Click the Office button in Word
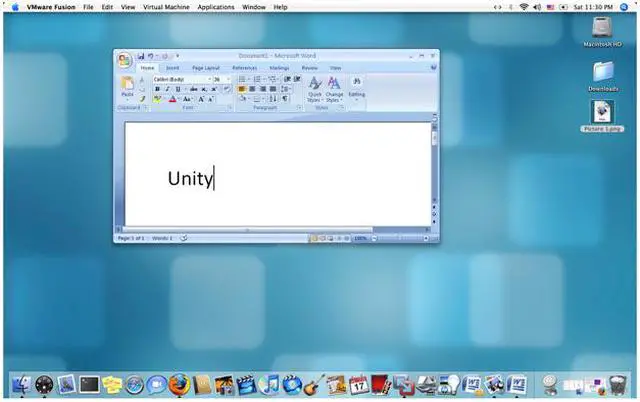 tap(124, 60)
